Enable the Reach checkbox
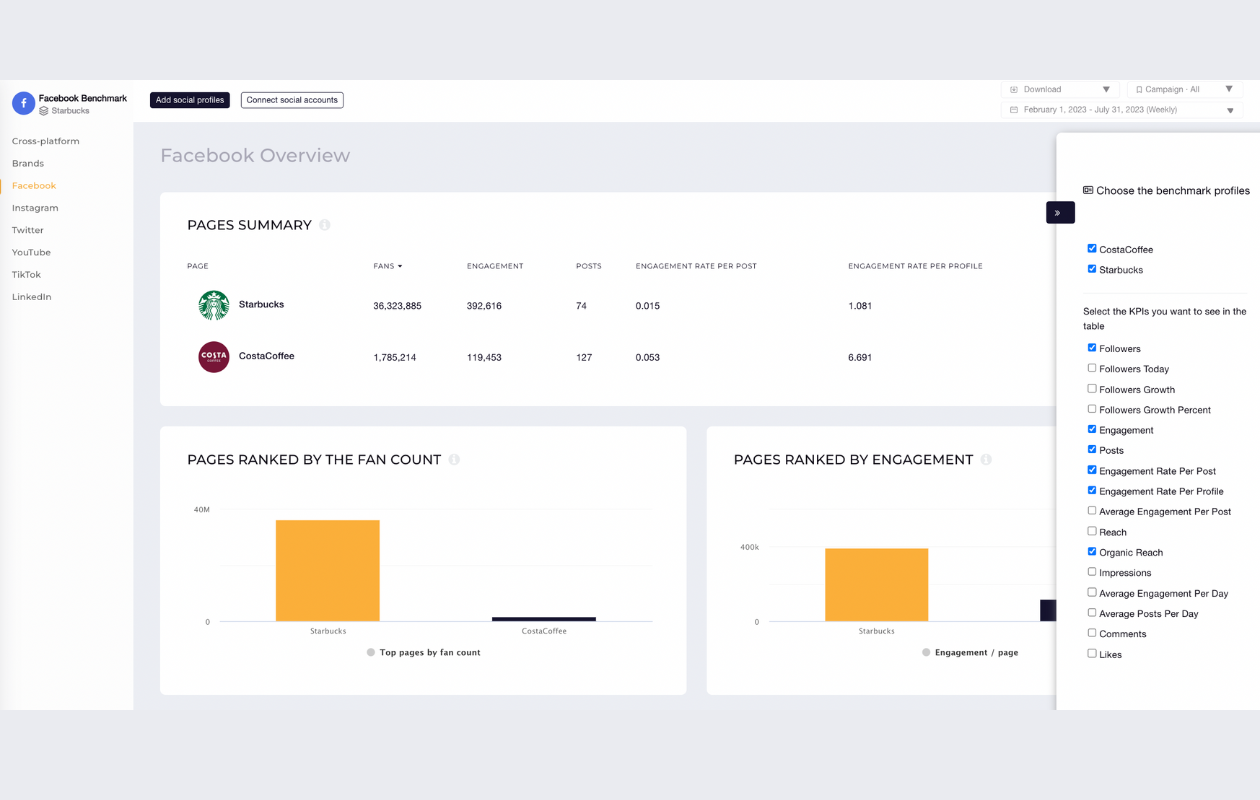1260x800 pixels. tap(1092, 531)
